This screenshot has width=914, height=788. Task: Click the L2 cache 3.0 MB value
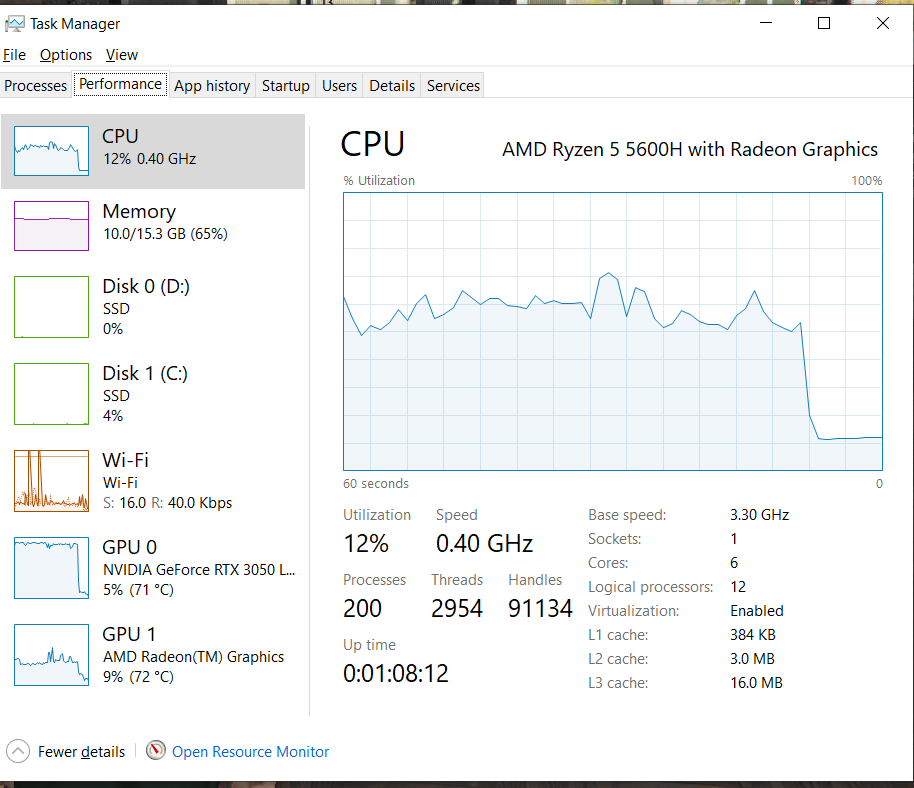click(753, 659)
